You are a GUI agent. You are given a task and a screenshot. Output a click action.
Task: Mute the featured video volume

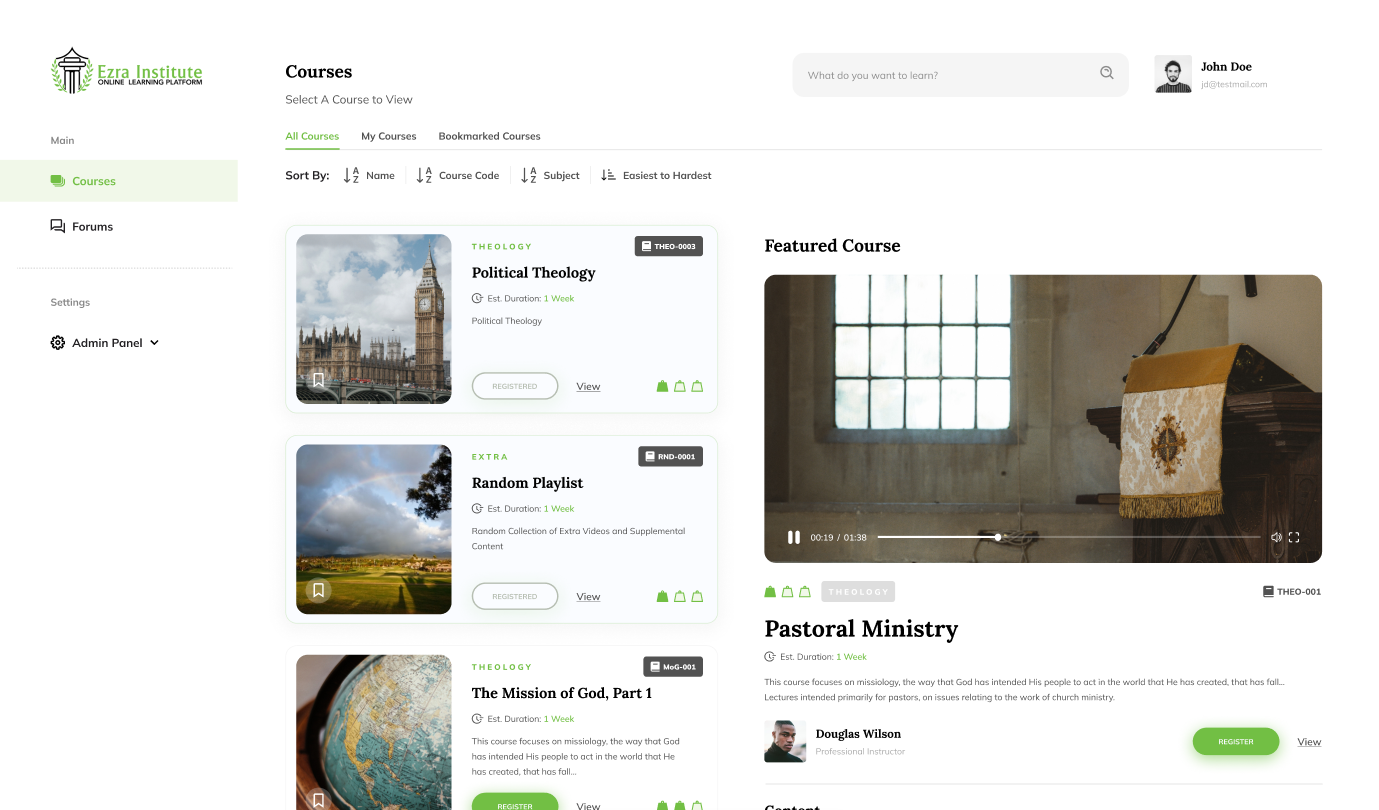1276,537
